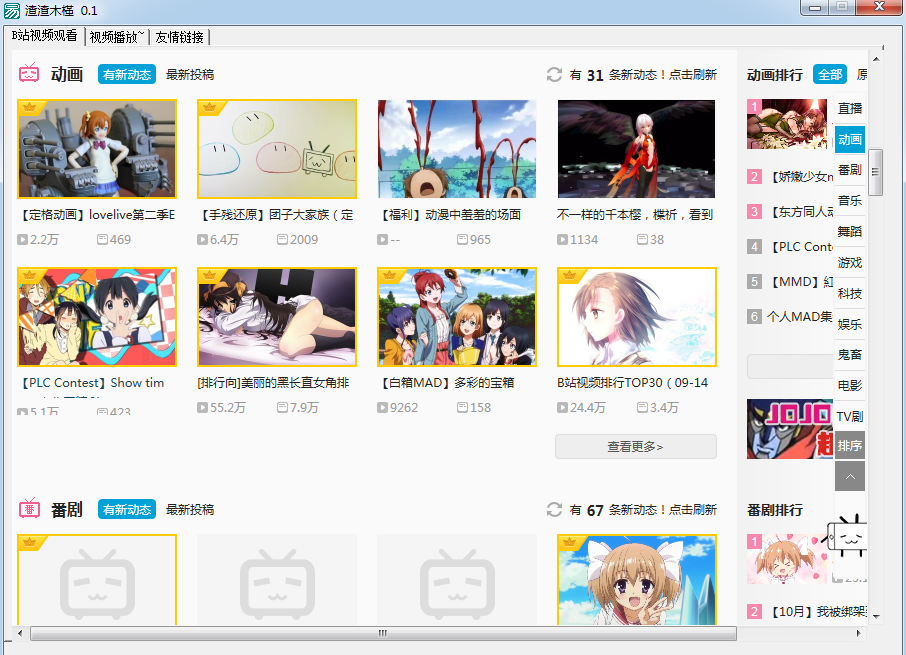Viewport: 906px width, 655px height.
Task: Click the pink TV icon beside 番剧
Action: click(x=29, y=508)
